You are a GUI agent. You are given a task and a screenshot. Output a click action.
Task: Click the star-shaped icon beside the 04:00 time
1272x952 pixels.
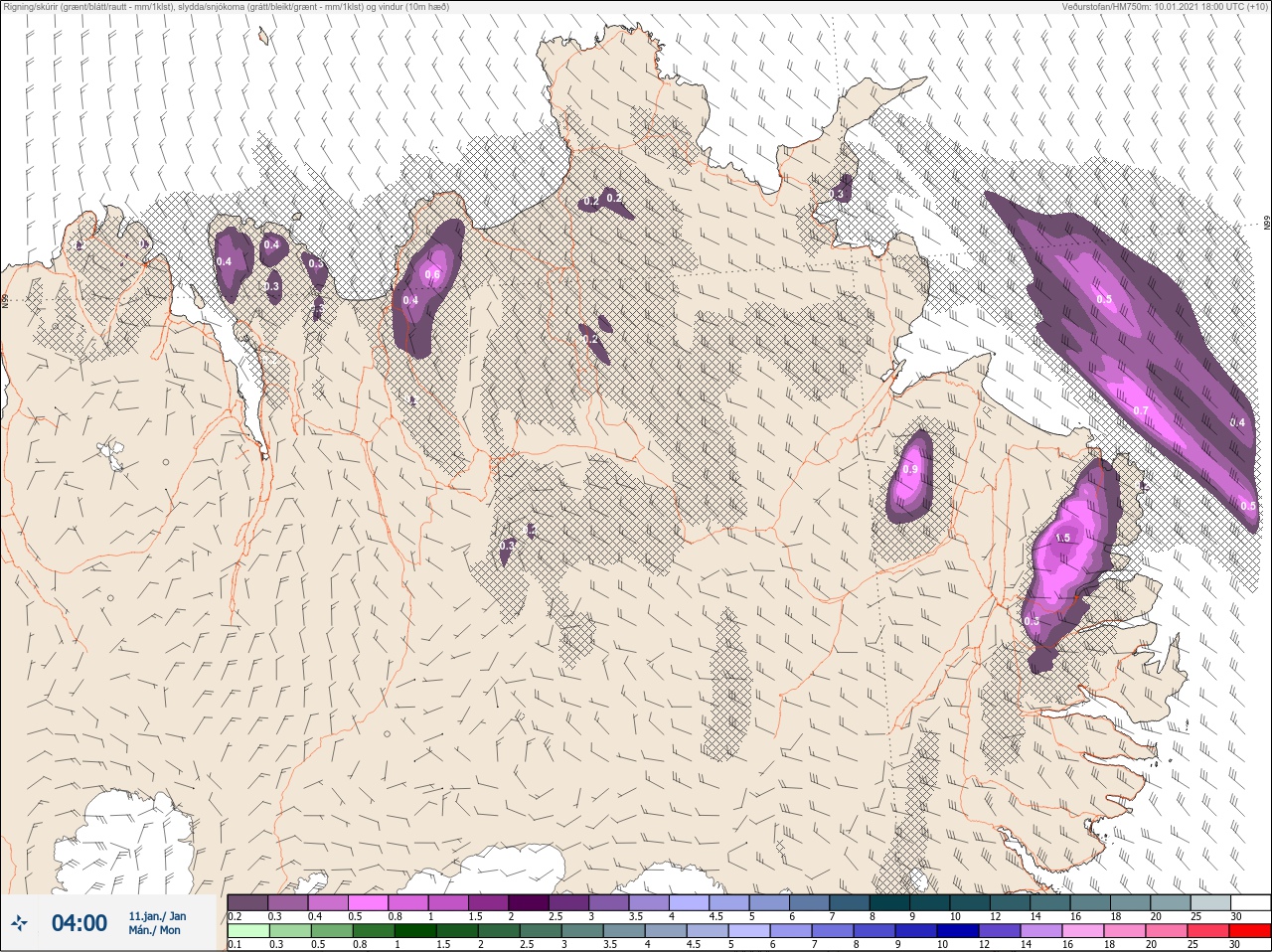[x=20, y=924]
